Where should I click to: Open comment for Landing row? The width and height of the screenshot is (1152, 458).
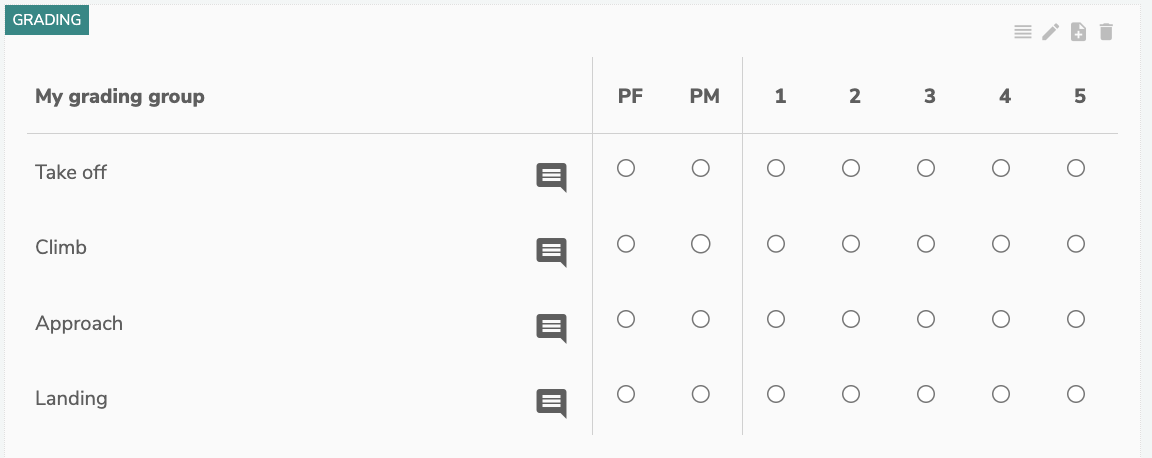(x=551, y=402)
